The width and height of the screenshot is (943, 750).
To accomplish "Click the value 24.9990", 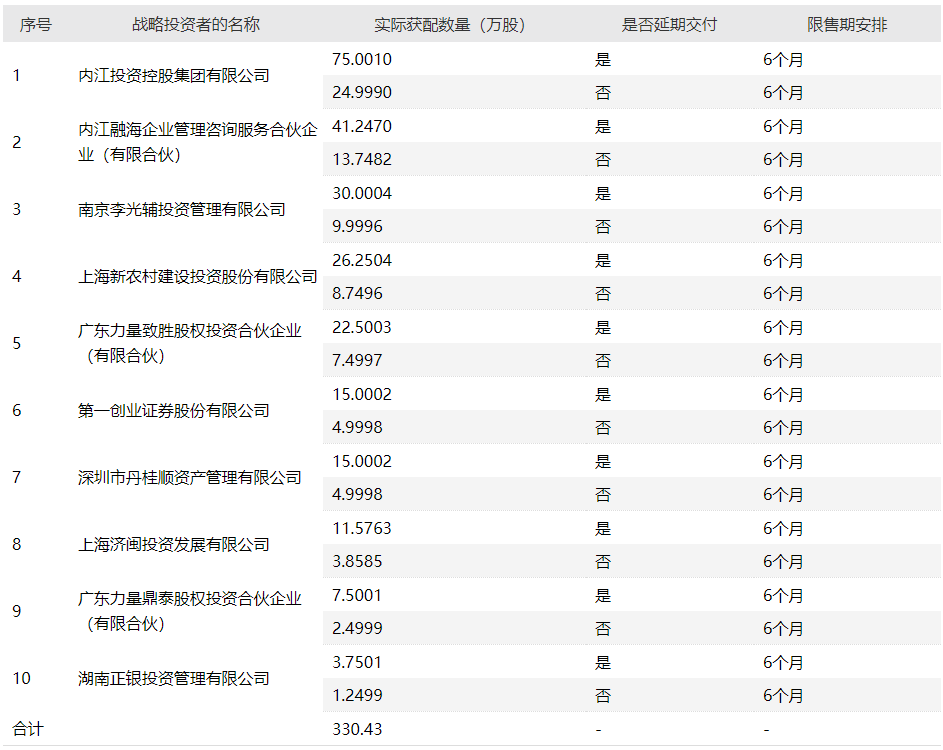I will pyautogui.click(x=361, y=93).
